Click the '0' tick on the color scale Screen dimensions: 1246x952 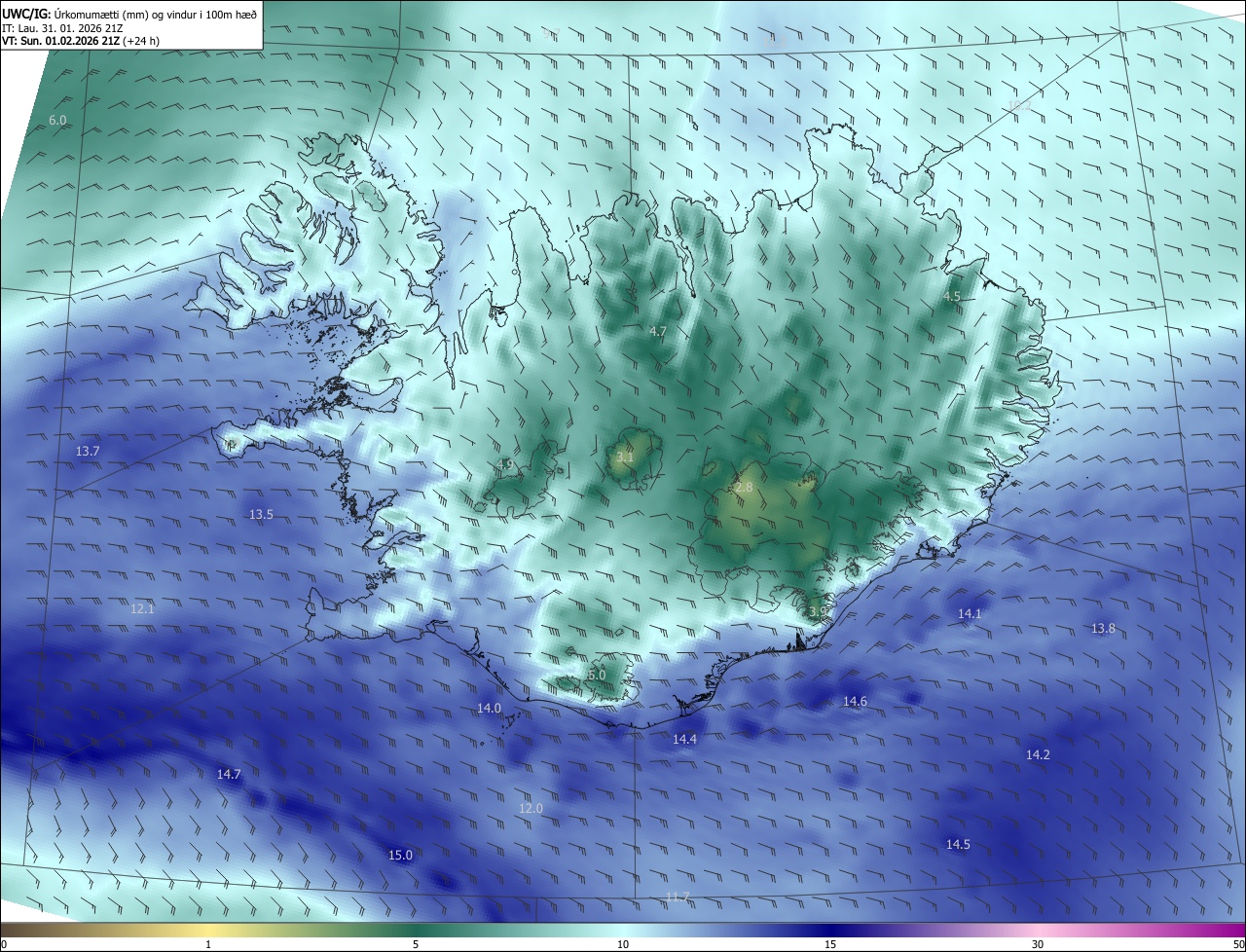click(4, 944)
